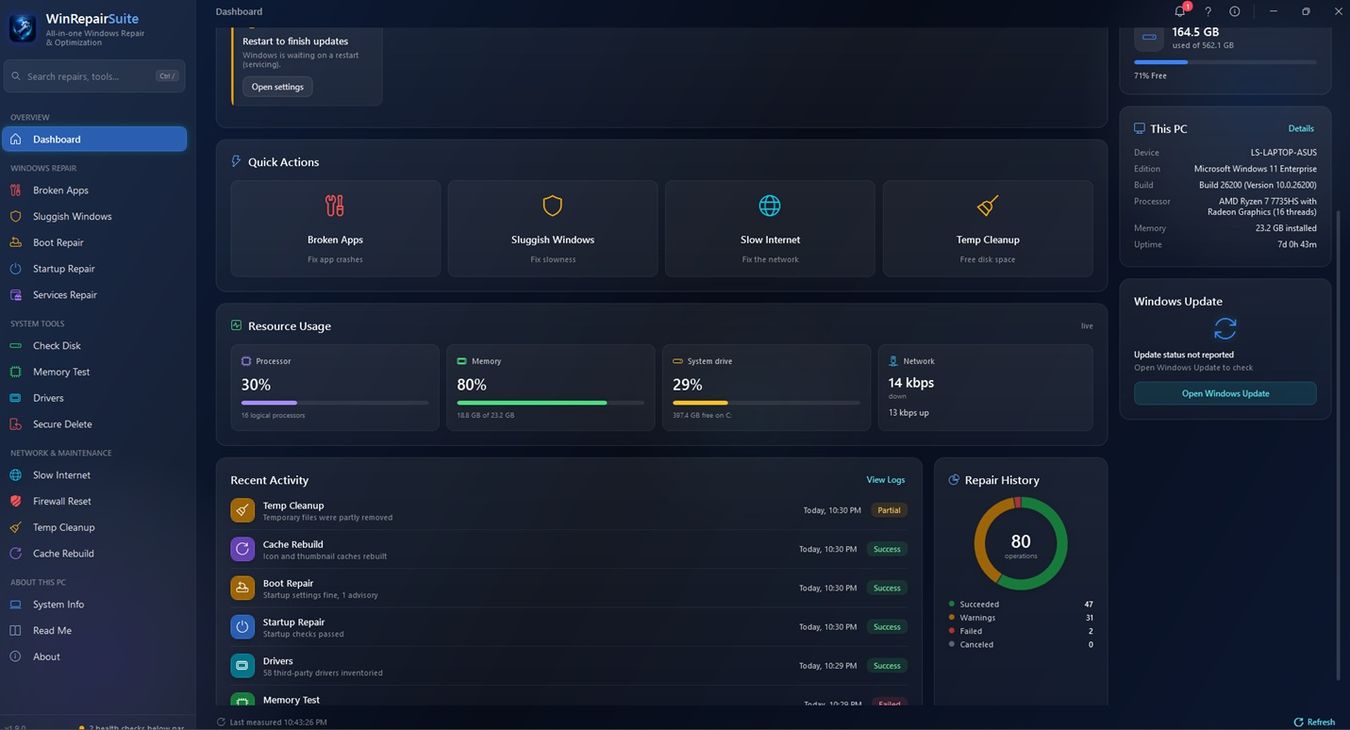Open Startup Repair in sidebar
This screenshot has height=730, width=1350.
(94, 268)
